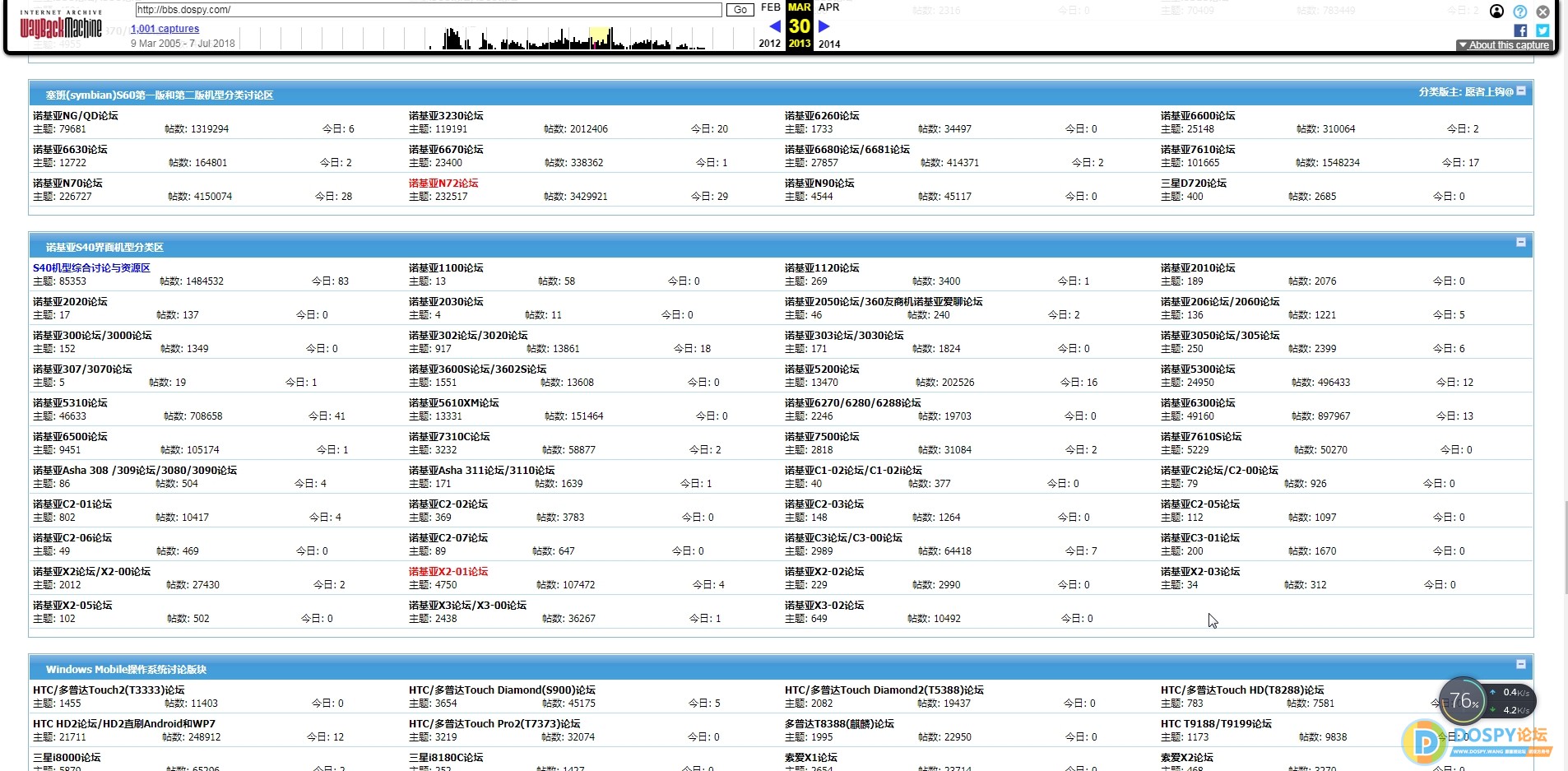The height and width of the screenshot is (771, 1568).
Task: Open 诺基亚X3-02论坛
Action: 824,606
